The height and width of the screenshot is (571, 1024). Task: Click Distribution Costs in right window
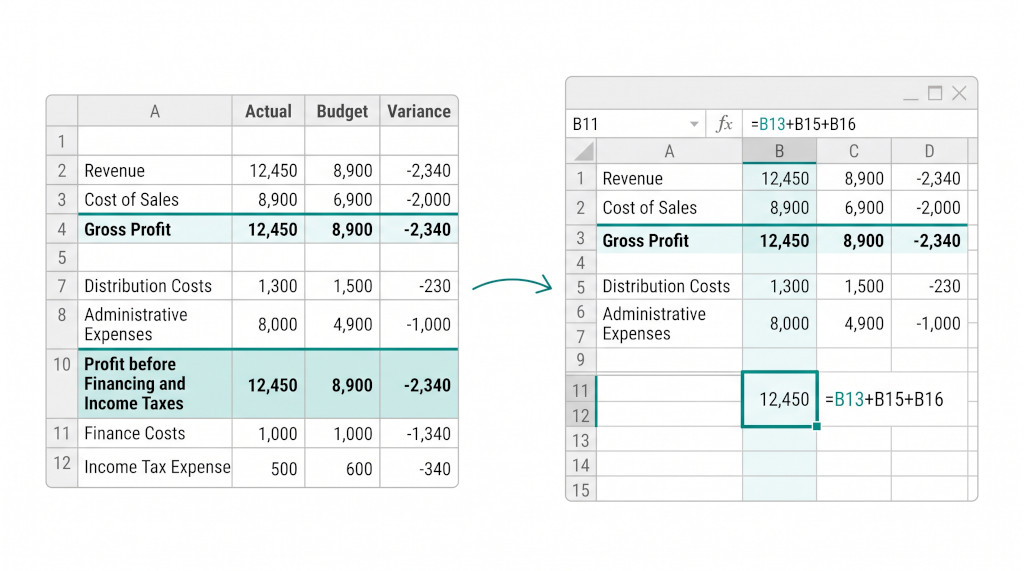[x=669, y=286]
